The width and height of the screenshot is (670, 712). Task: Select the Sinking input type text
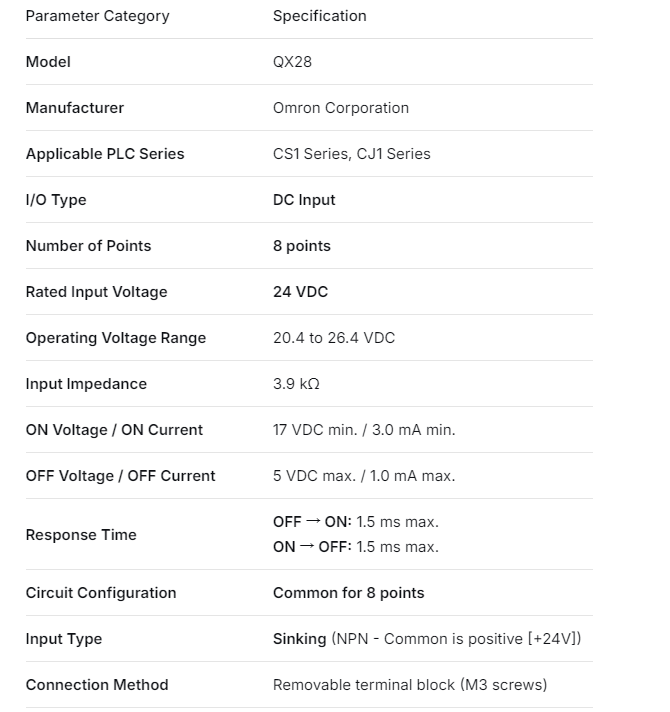click(x=300, y=639)
